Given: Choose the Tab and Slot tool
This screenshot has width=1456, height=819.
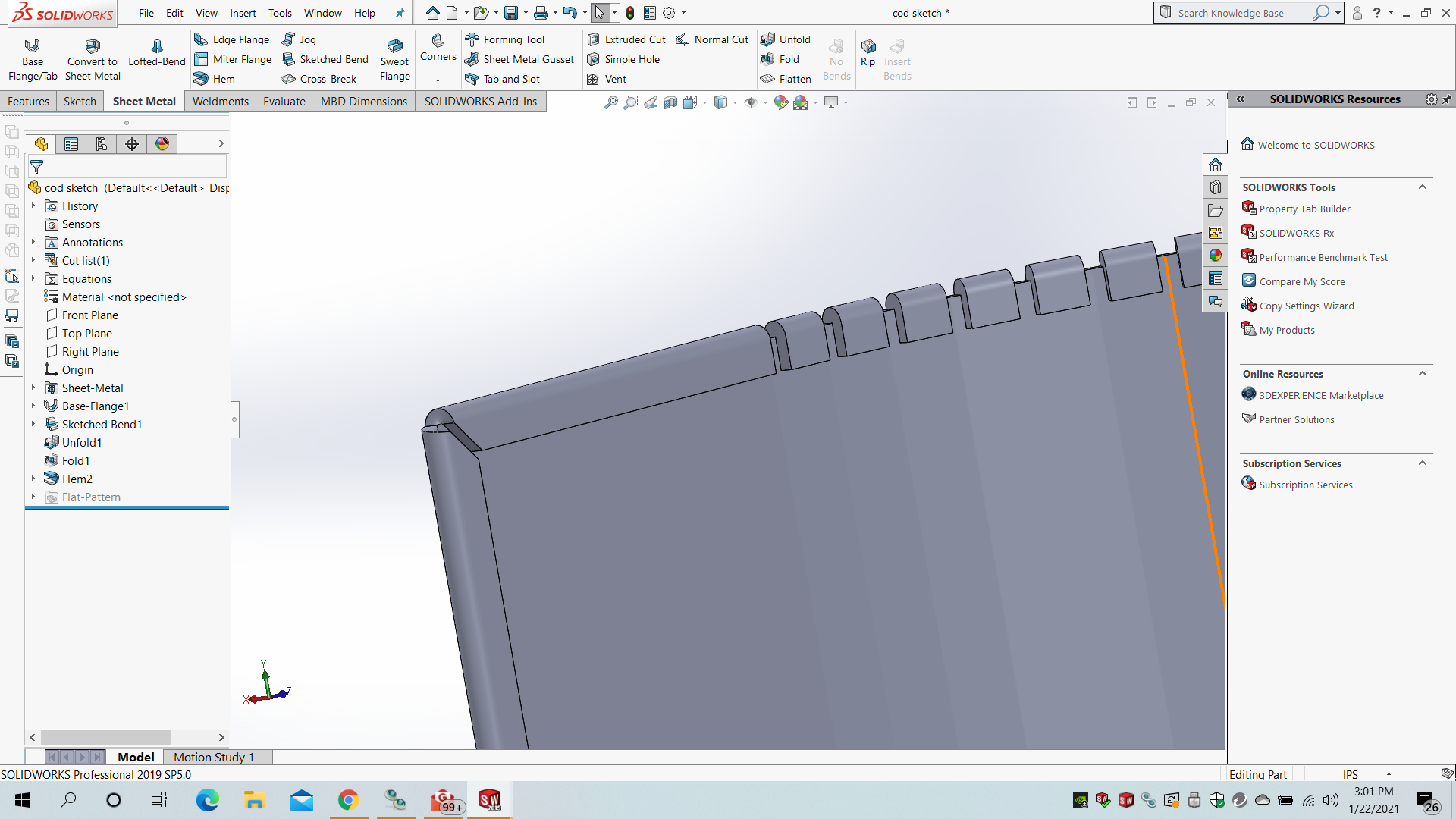Looking at the screenshot, I should tap(502, 79).
